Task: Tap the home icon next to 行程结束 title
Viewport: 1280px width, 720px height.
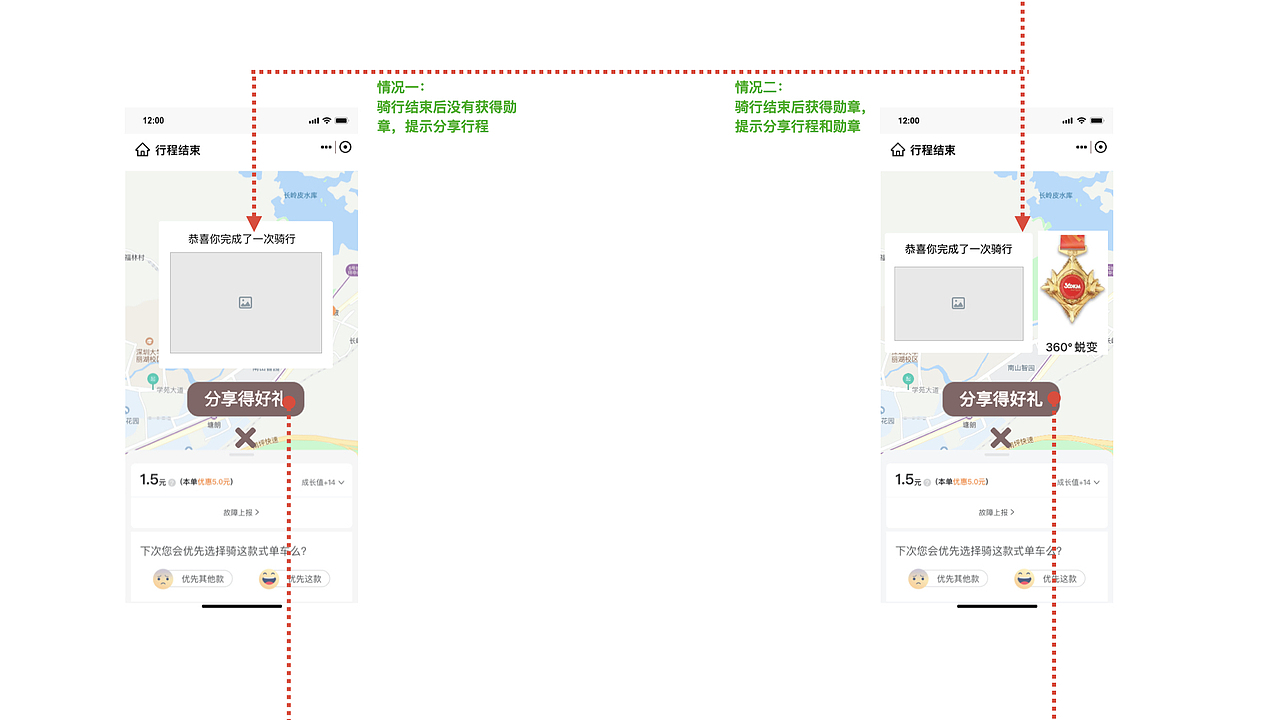Action: [140, 150]
